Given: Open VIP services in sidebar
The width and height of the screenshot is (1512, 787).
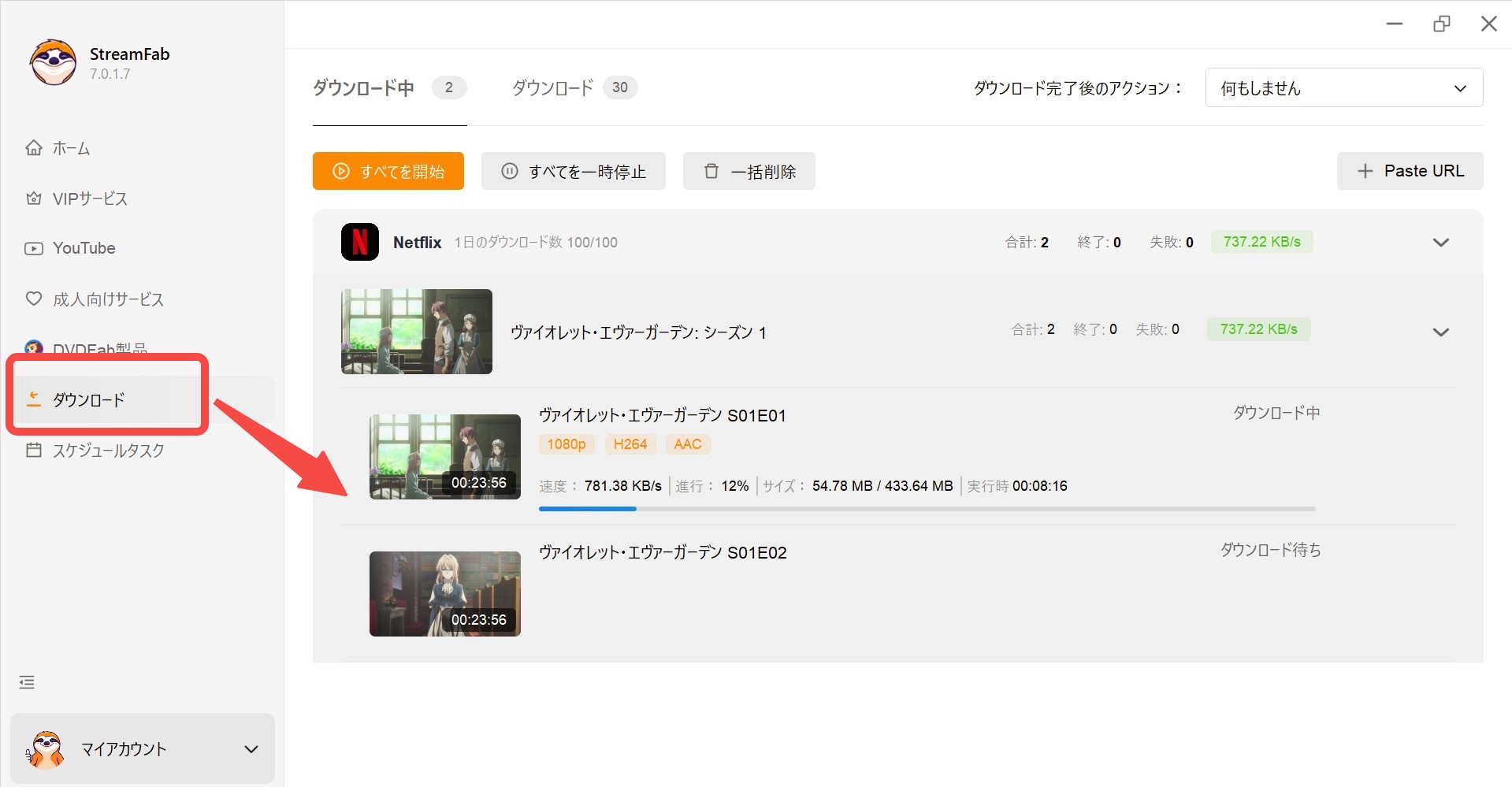Looking at the screenshot, I should [77, 199].
